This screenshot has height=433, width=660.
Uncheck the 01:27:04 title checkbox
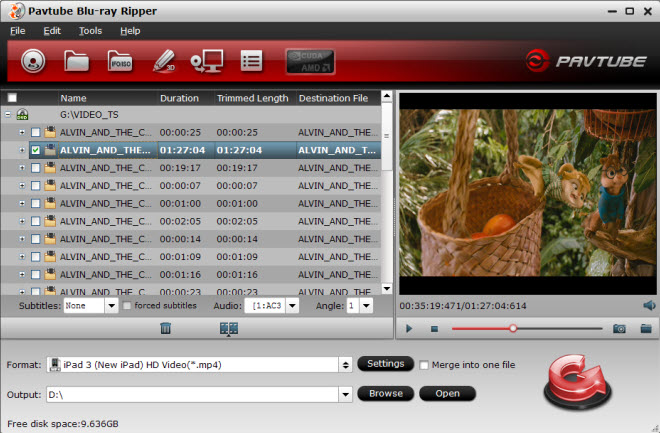[x=36, y=150]
